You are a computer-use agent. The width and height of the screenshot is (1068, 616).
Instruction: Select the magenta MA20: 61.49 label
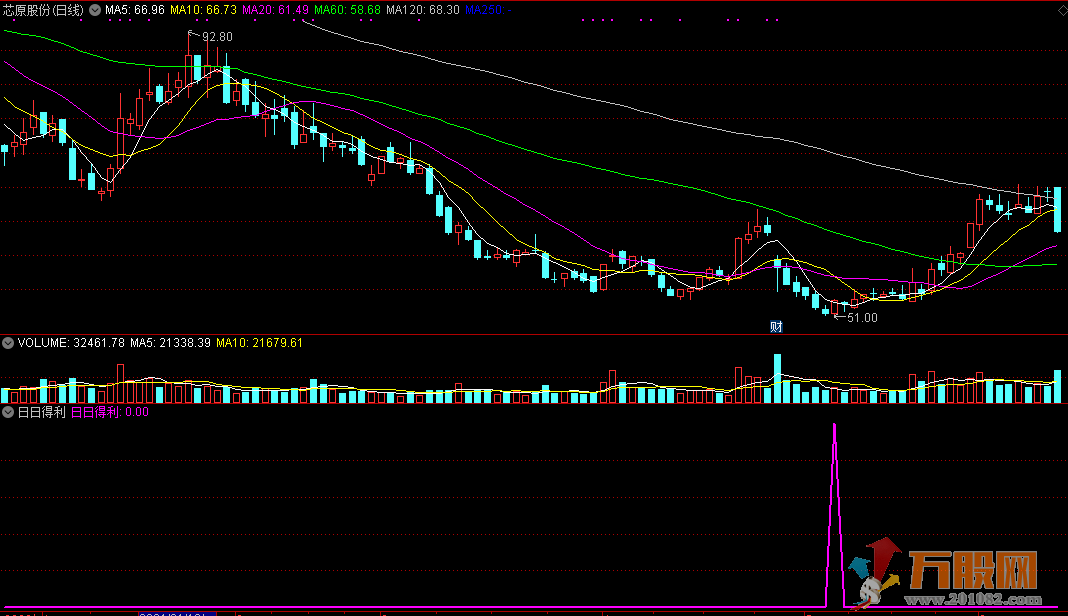click(x=276, y=10)
